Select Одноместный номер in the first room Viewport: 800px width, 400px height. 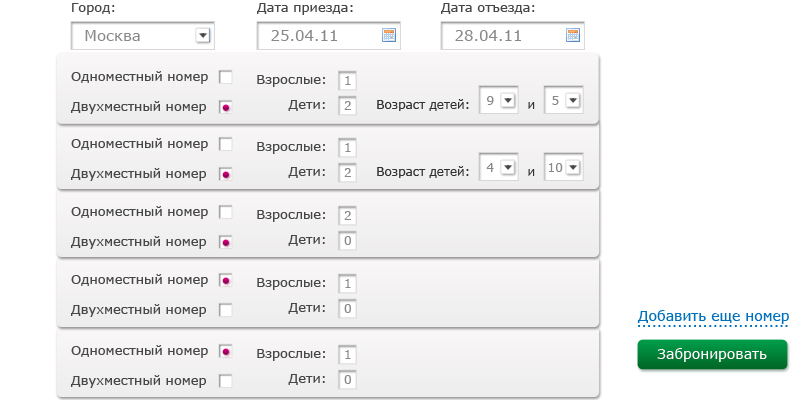(x=226, y=77)
